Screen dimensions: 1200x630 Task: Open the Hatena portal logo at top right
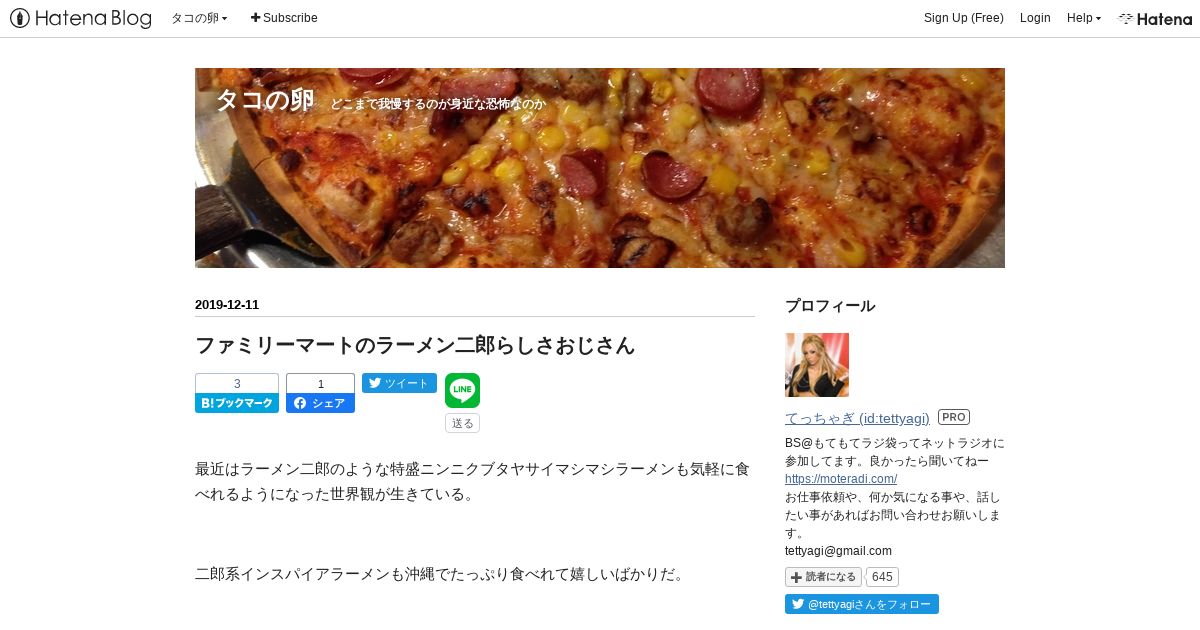click(1155, 18)
